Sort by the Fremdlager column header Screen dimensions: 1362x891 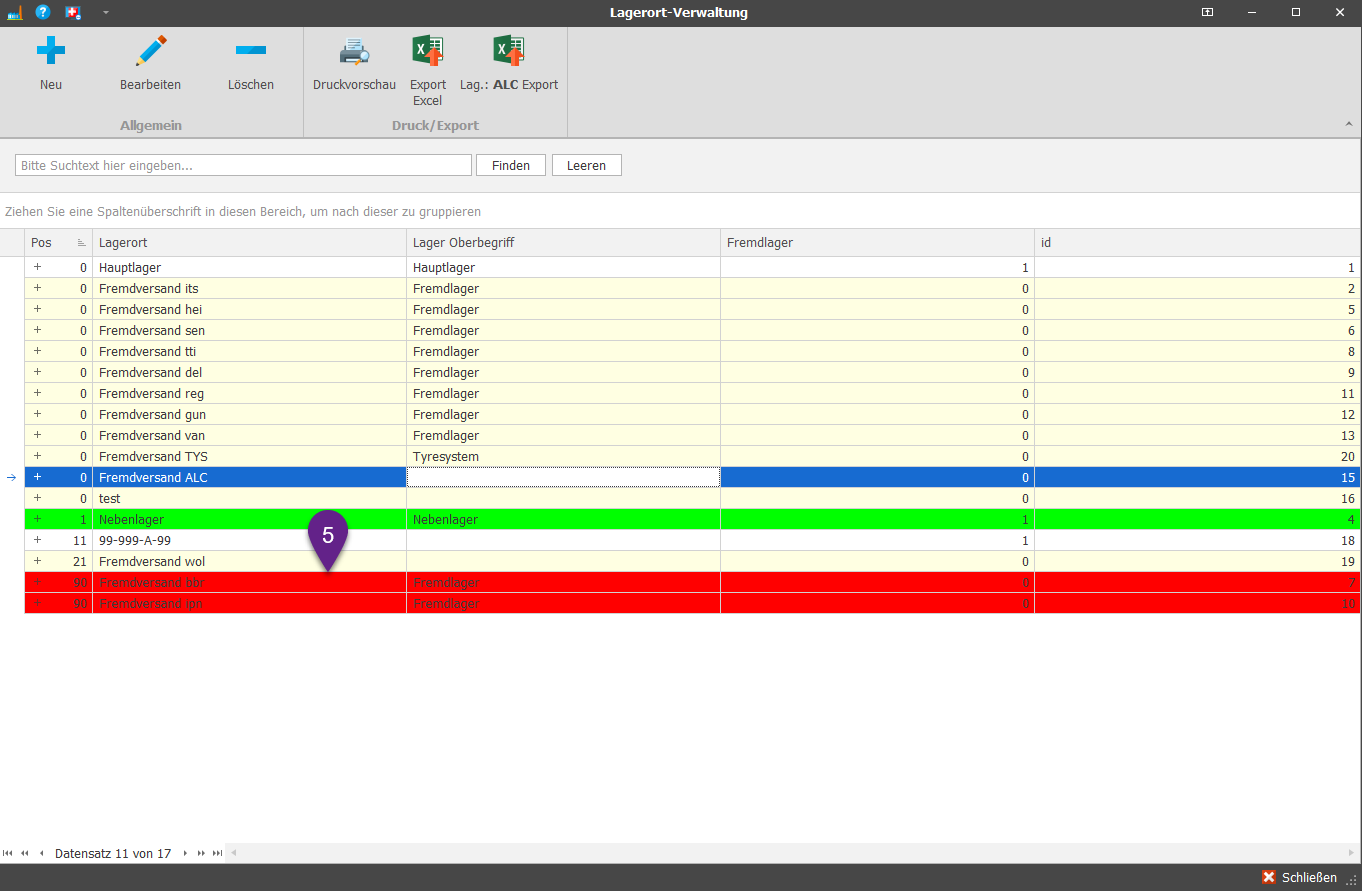pos(877,243)
